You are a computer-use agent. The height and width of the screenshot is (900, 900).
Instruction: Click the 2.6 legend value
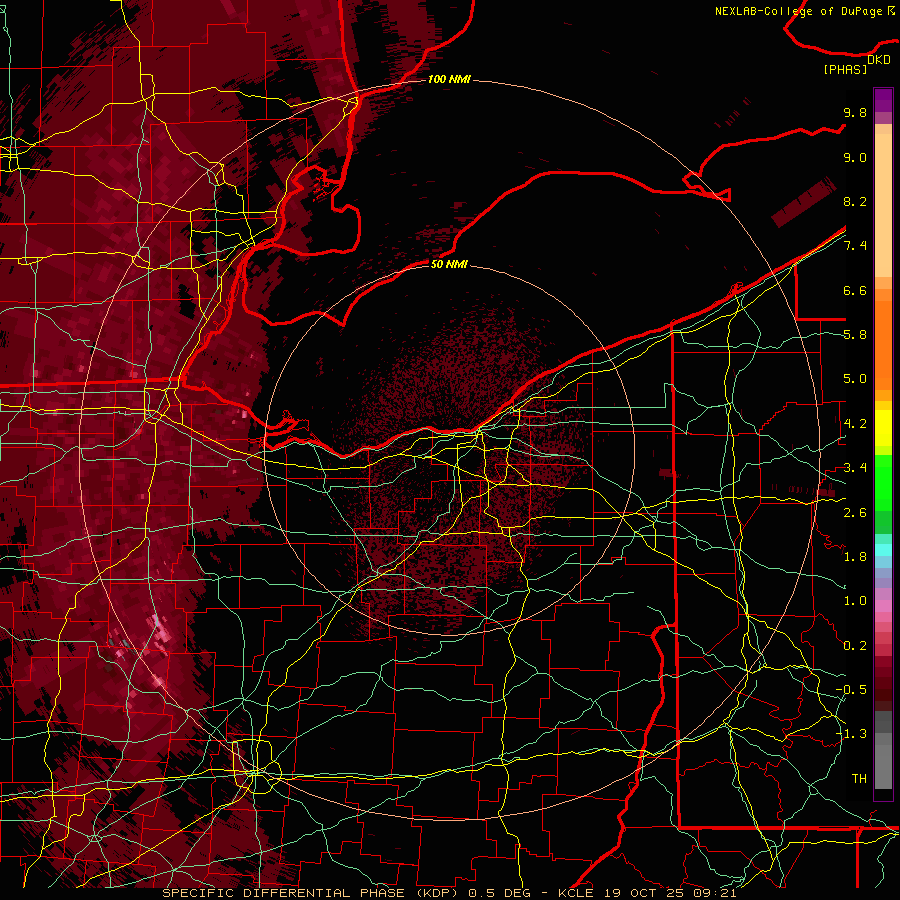[855, 513]
